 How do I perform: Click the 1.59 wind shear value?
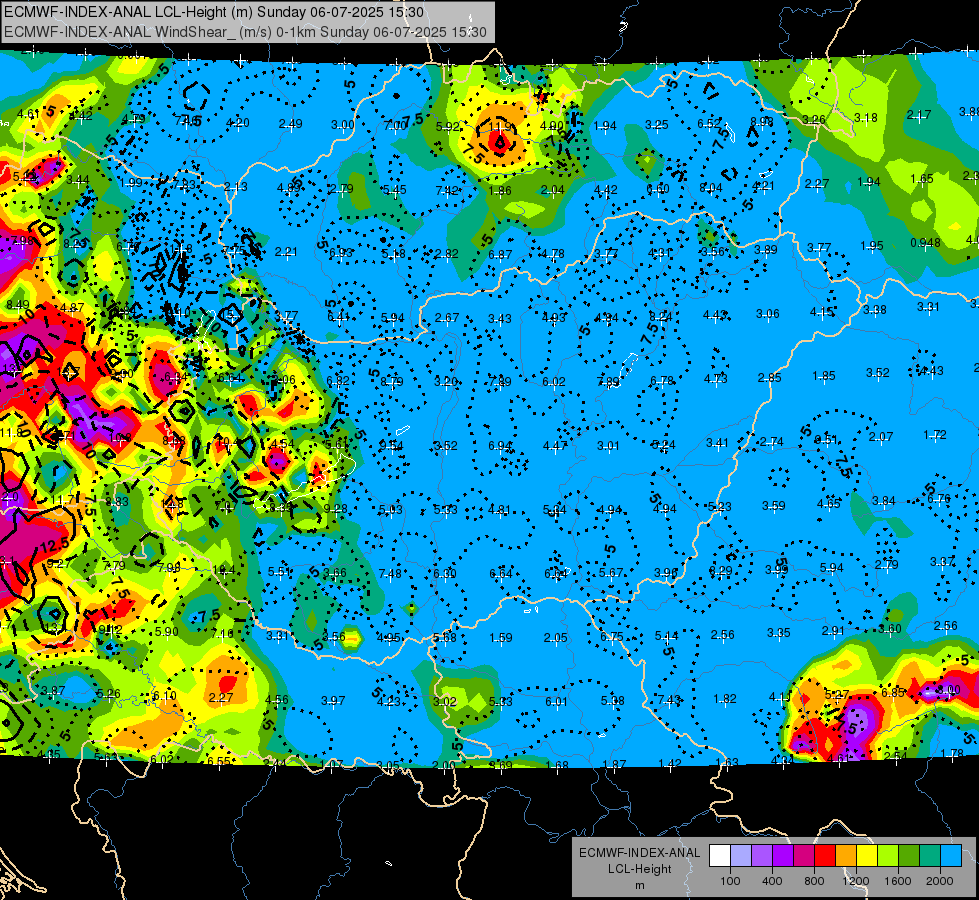501,638
